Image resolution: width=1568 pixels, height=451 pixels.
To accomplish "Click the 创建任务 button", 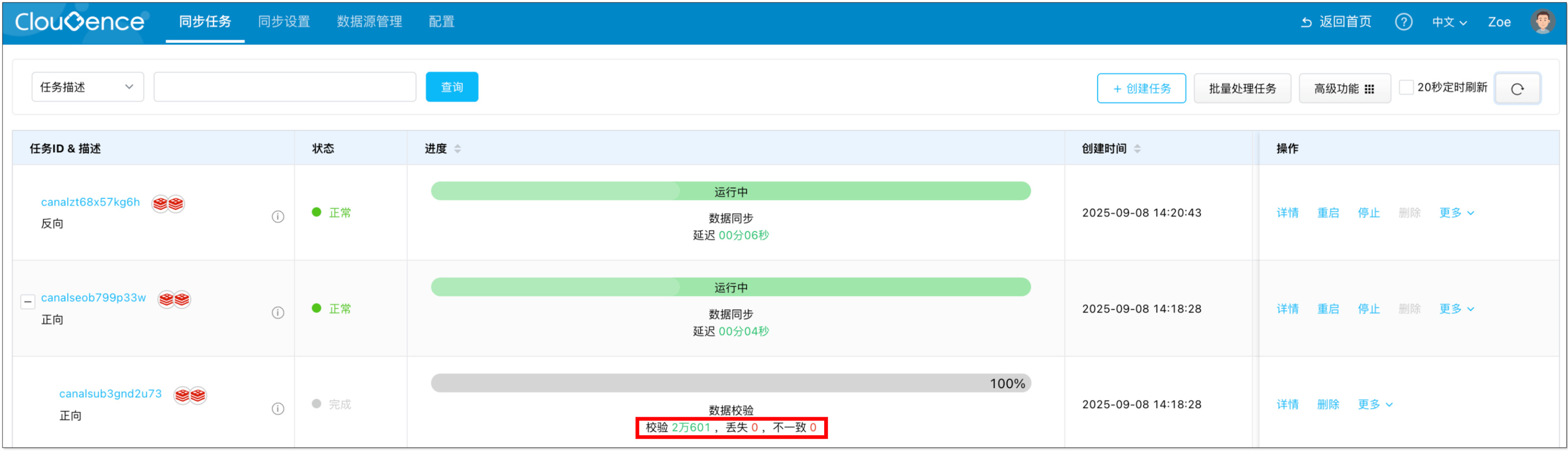I will (x=1140, y=89).
